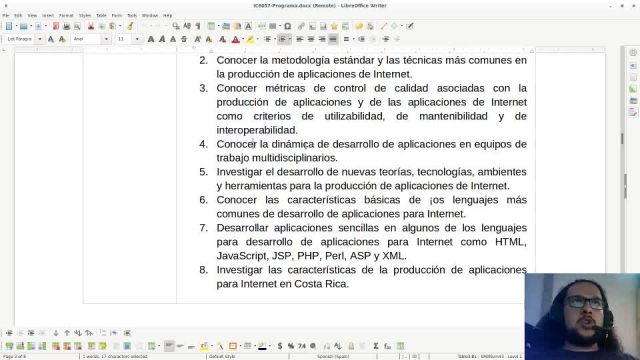Click the Print icon
This screenshot has width=640, height=360.
click(x=67, y=26)
